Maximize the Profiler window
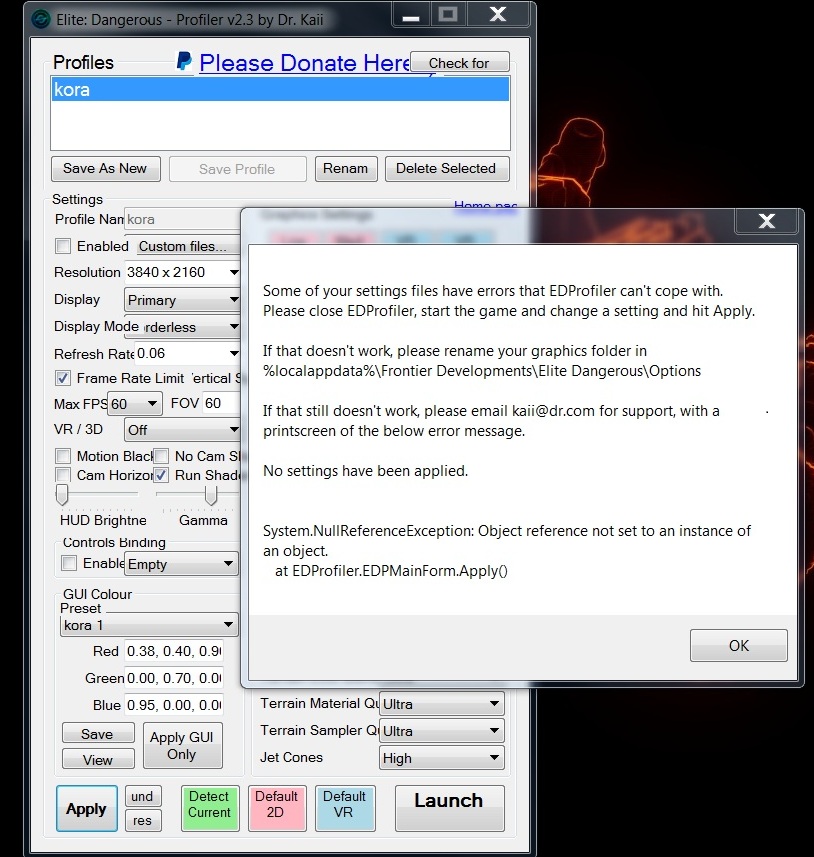Image resolution: width=814 pixels, height=857 pixels. 448,15
